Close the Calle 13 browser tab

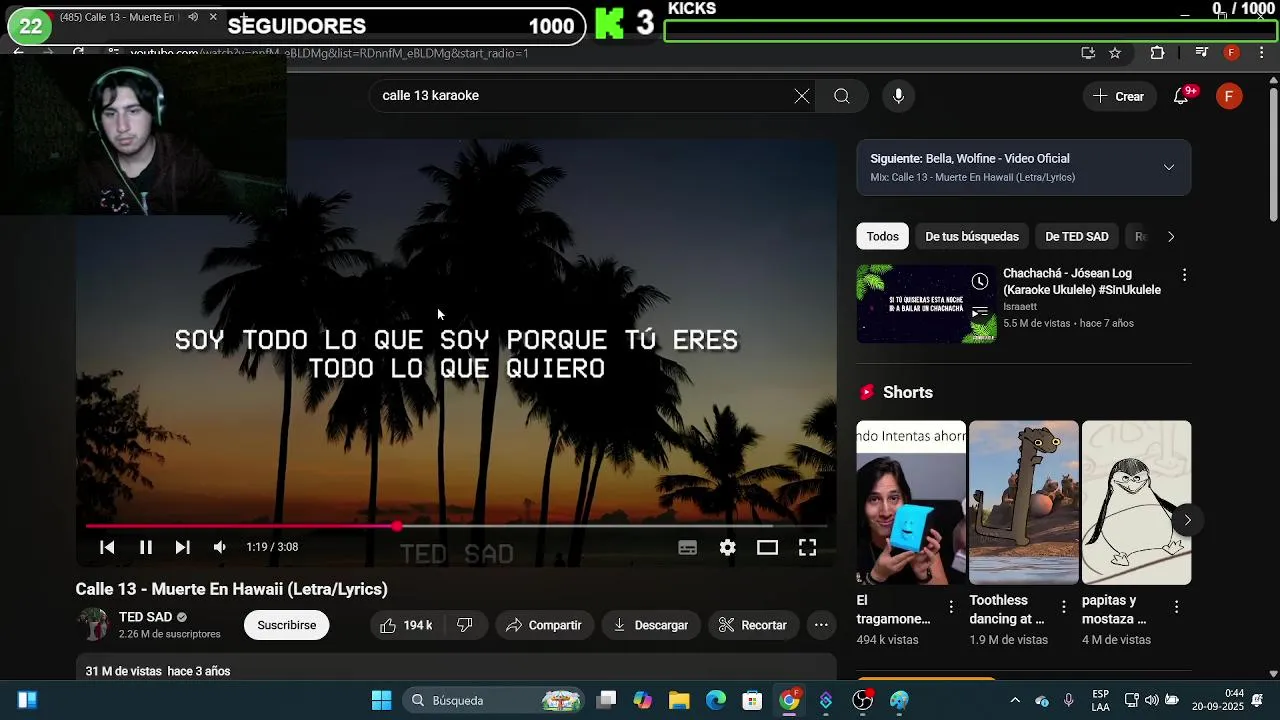point(213,17)
